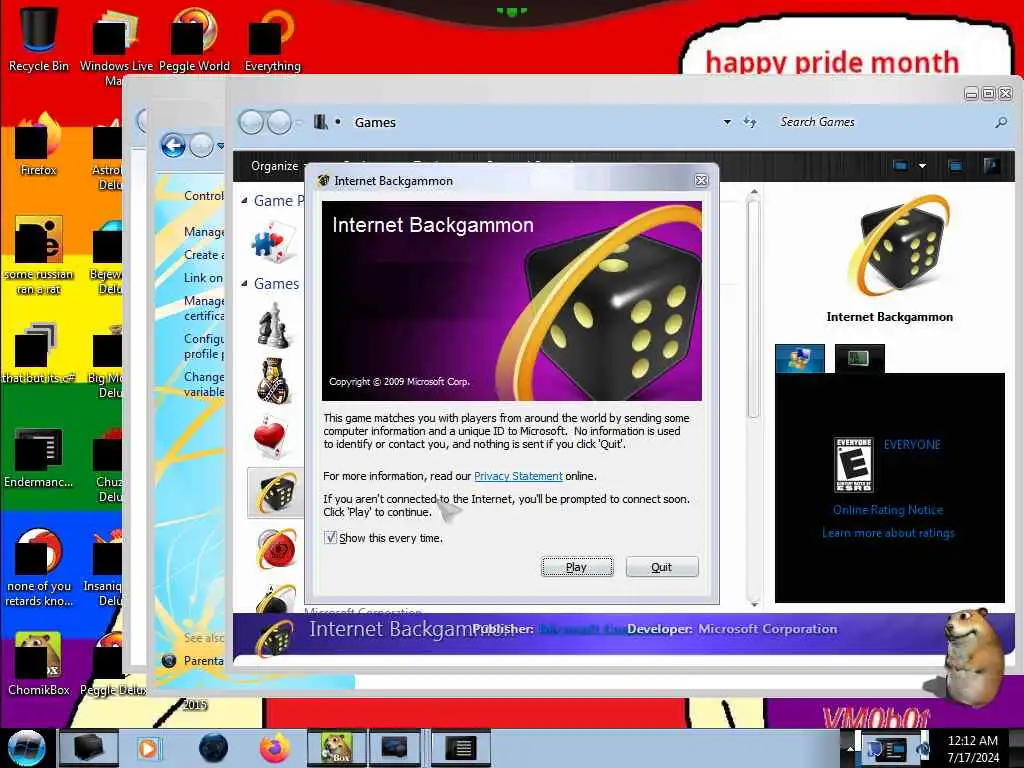The image size is (1024, 768).
Task: Close the Internet Backgammon dialog
Action: [x=701, y=181]
